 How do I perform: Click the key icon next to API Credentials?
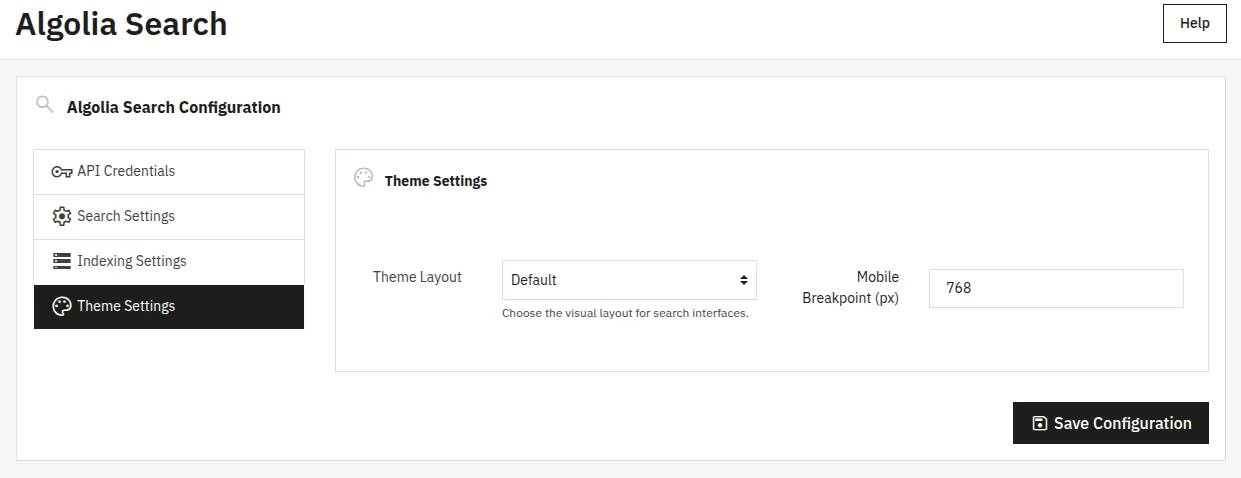tap(61, 172)
